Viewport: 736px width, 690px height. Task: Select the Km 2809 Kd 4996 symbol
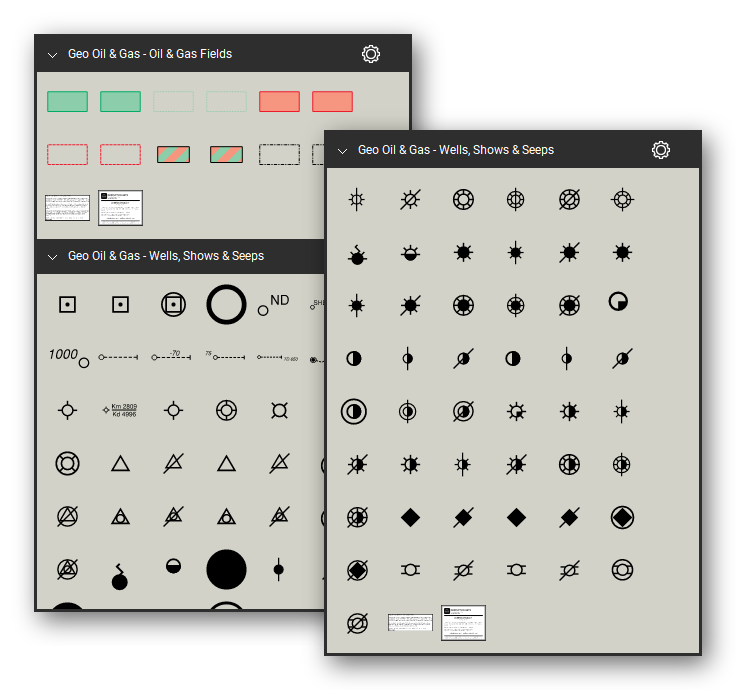point(120,410)
